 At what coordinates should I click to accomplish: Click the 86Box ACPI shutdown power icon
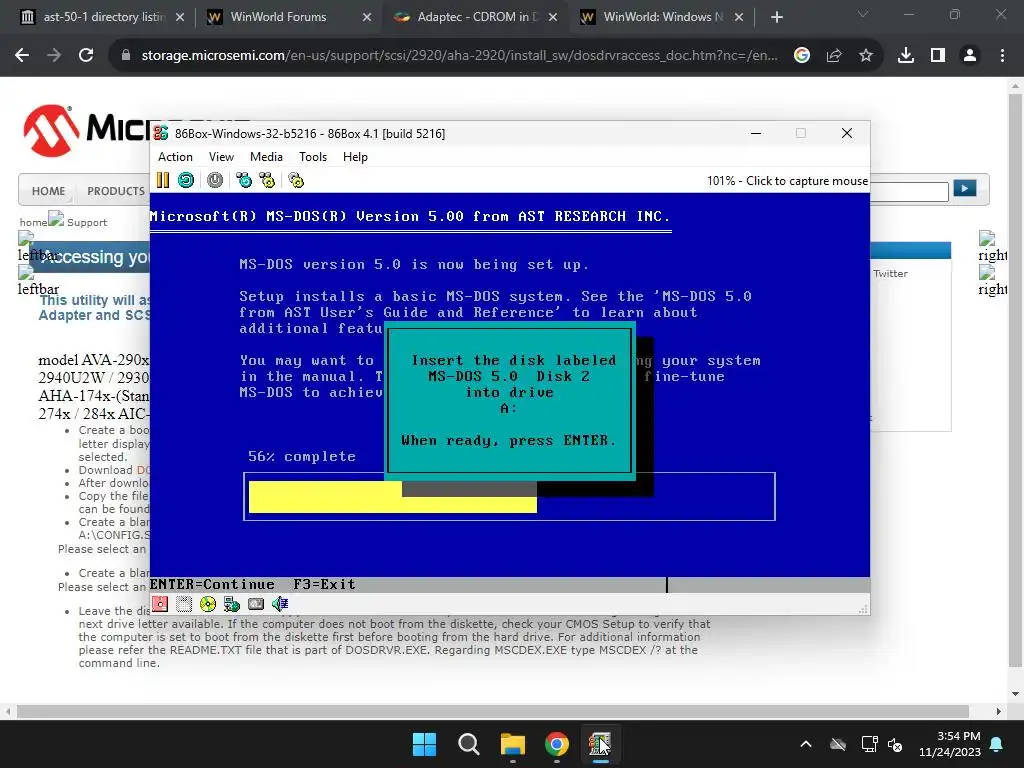[215, 180]
